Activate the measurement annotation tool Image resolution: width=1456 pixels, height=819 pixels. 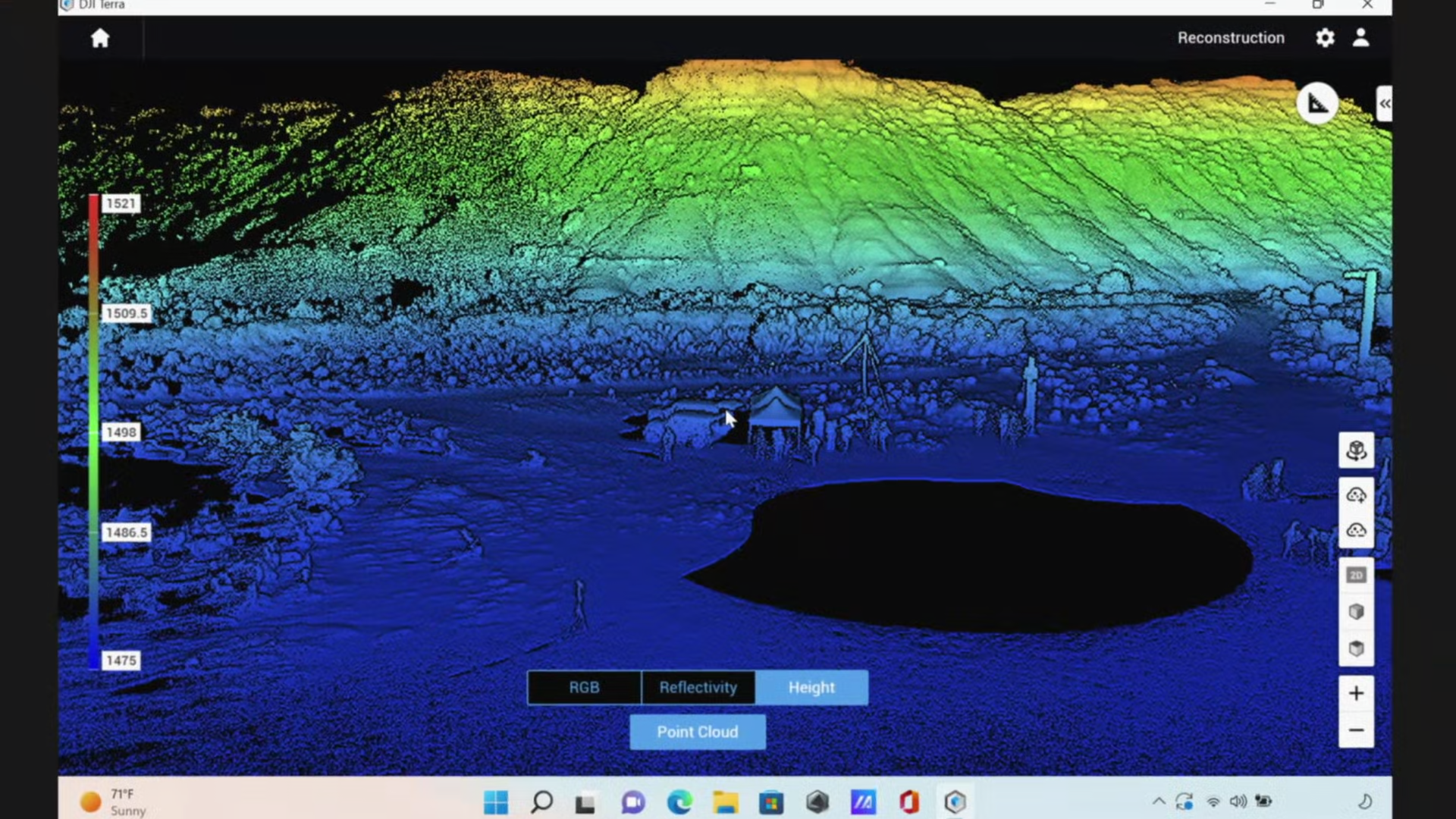click(x=1317, y=103)
